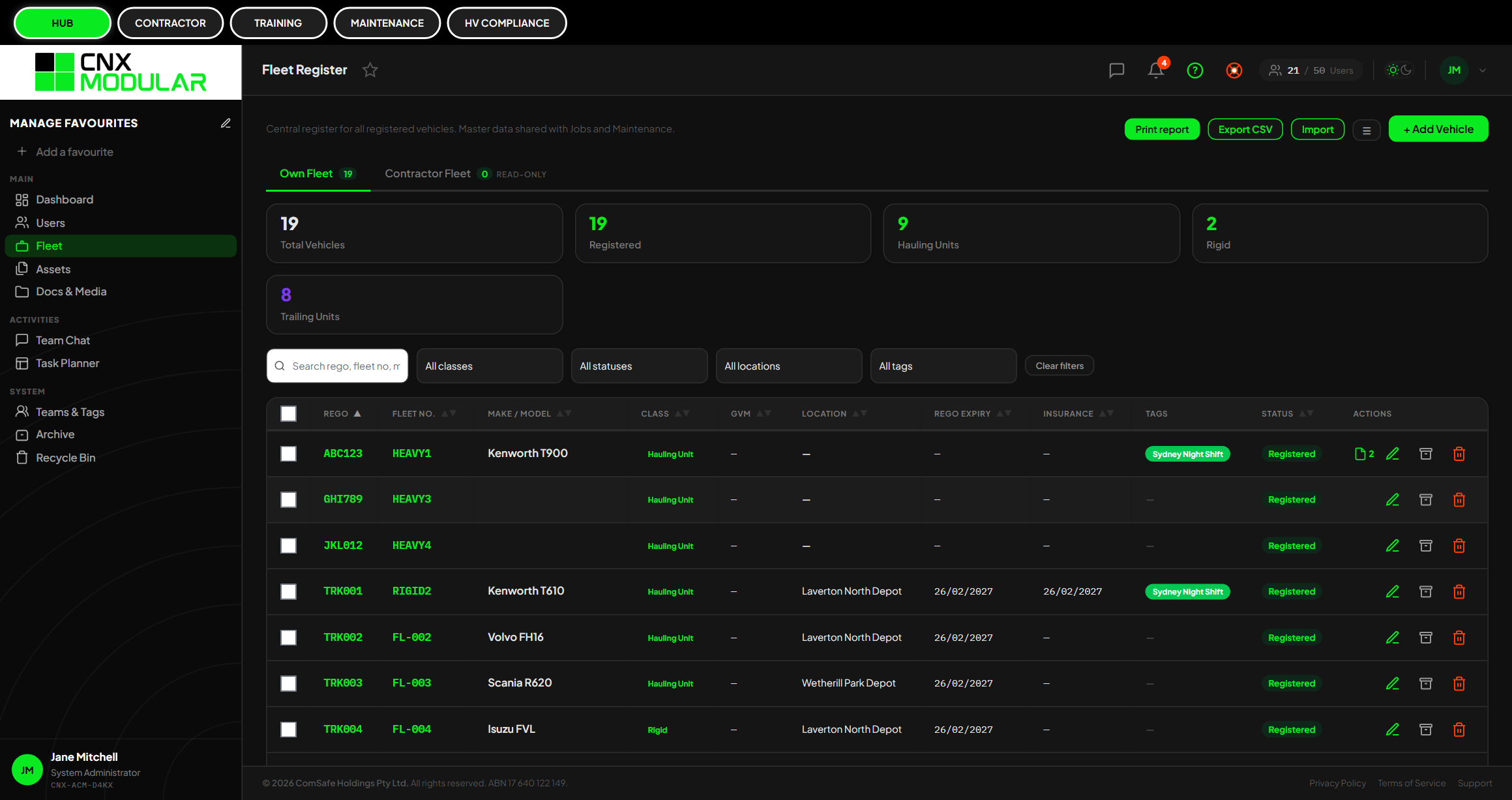
Task: Switch to Own Fleet tab
Action: [318, 173]
